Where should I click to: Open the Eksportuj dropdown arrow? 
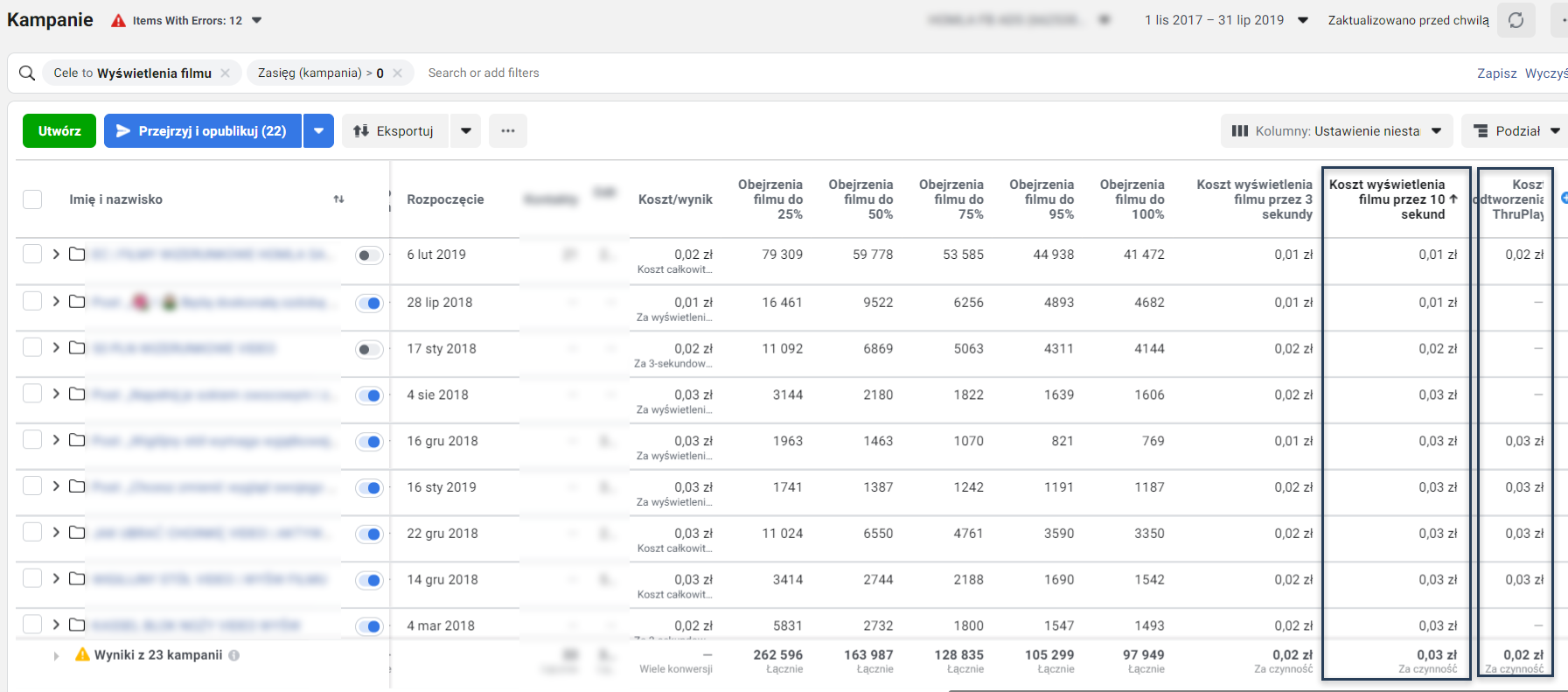point(466,130)
